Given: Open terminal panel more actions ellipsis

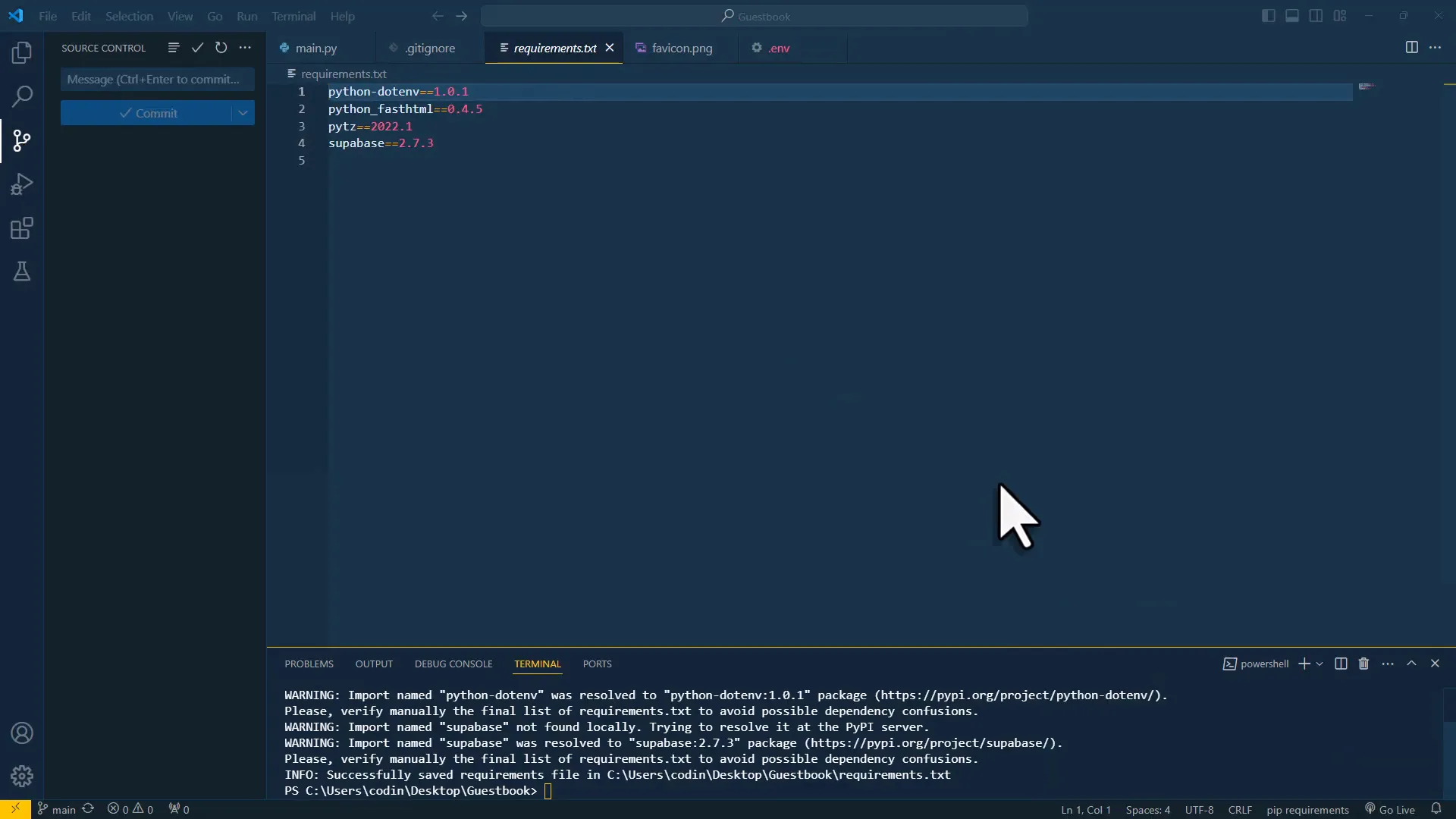Looking at the screenshot, I should point(1388,664).
